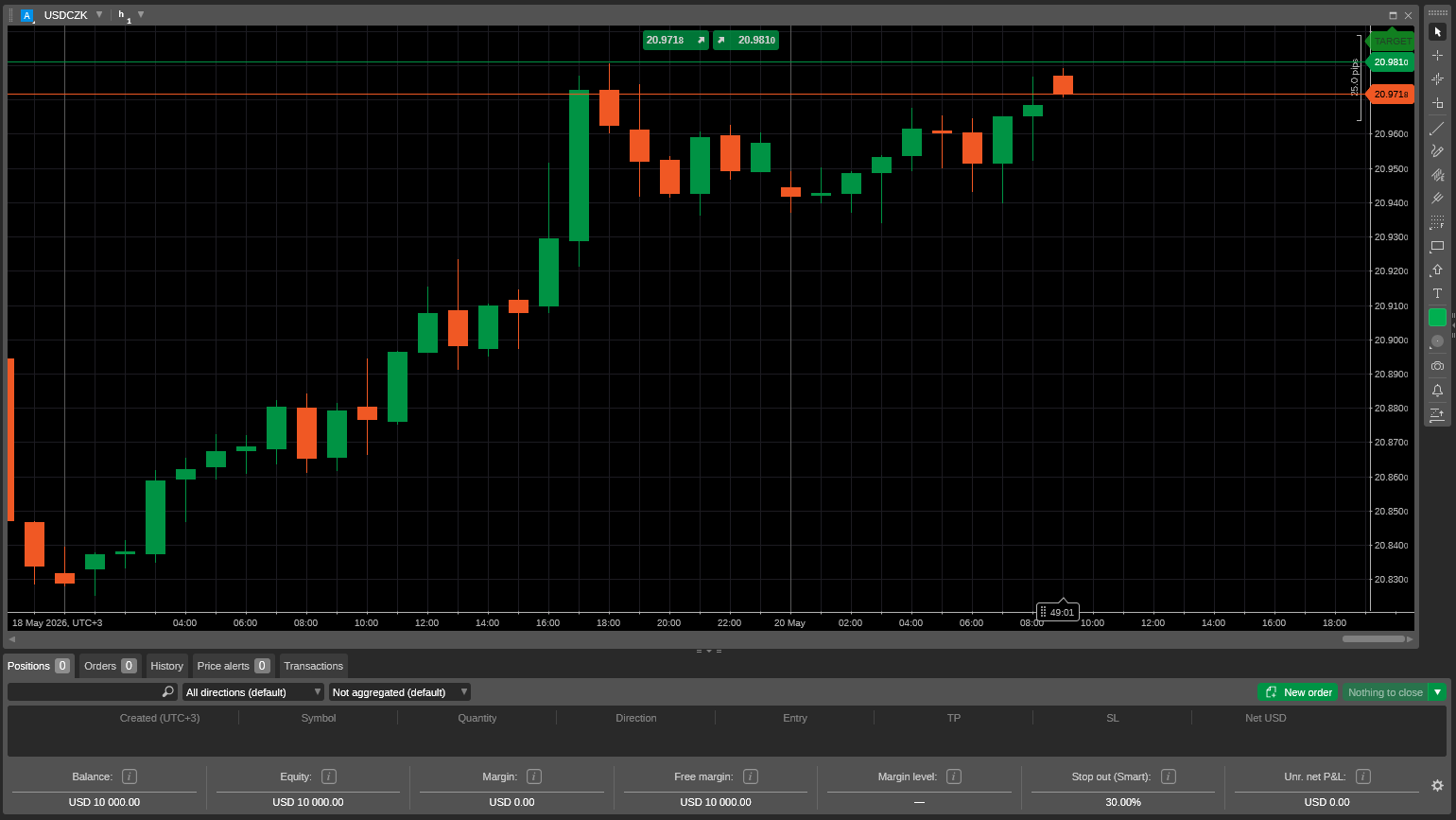Open the Price alerts tab
The image size is (1456, 820).
point(234,666)
